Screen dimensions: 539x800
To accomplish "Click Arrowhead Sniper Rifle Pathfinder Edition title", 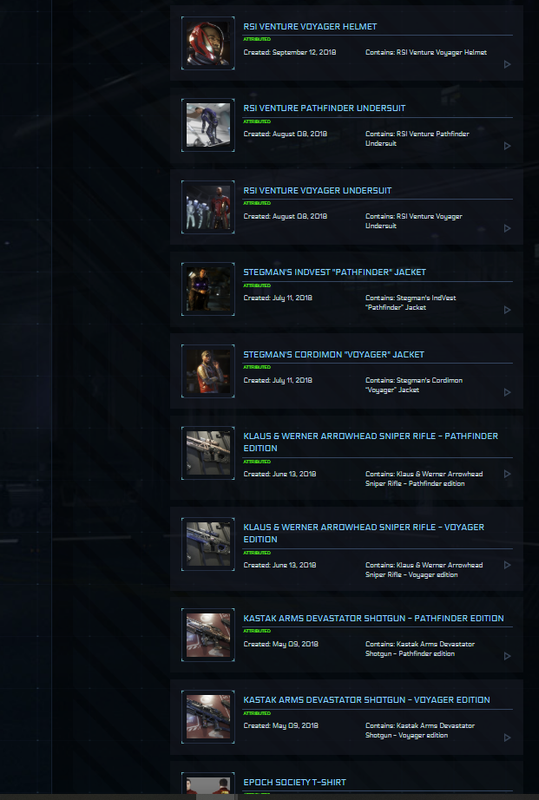I will 371,442.
